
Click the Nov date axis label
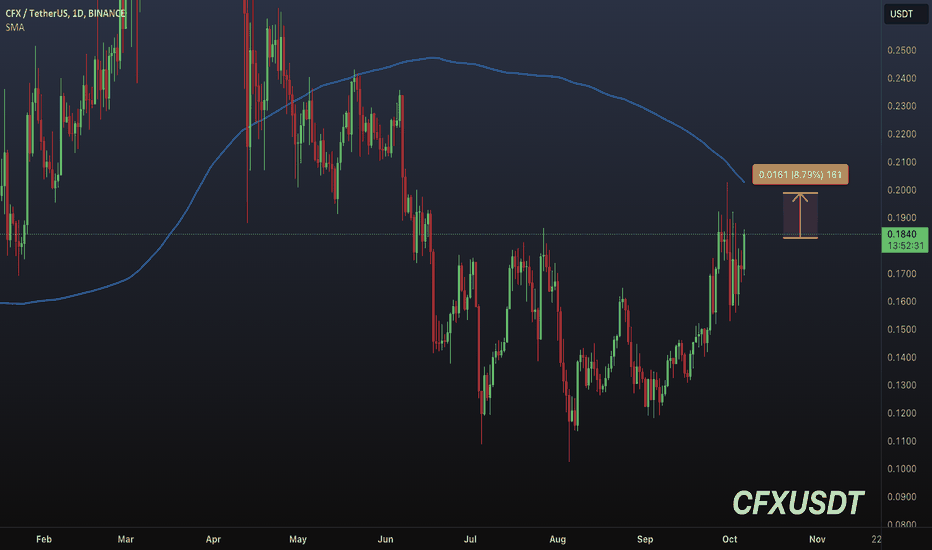(x=817, y=539)
